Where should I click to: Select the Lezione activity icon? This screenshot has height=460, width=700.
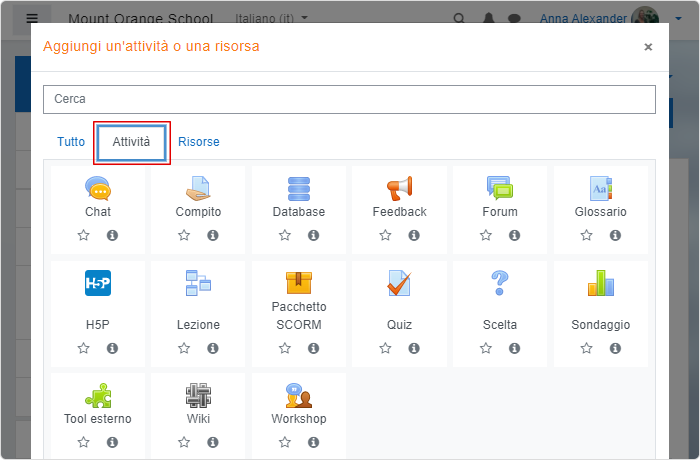point(198,283)
